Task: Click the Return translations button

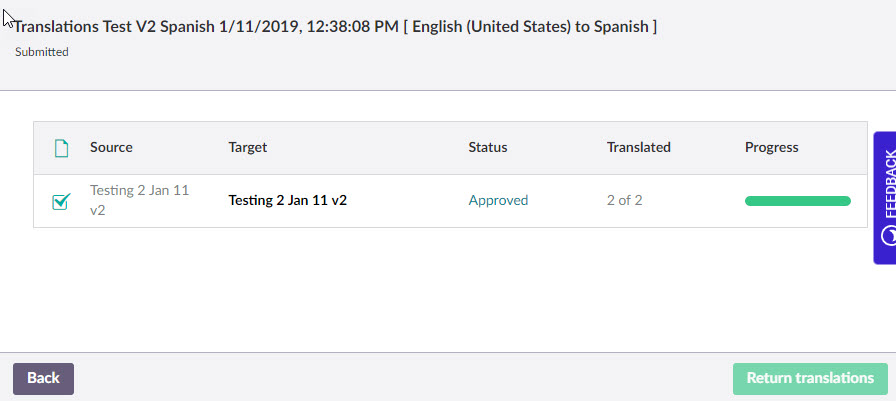Action: tap(810, 379)
